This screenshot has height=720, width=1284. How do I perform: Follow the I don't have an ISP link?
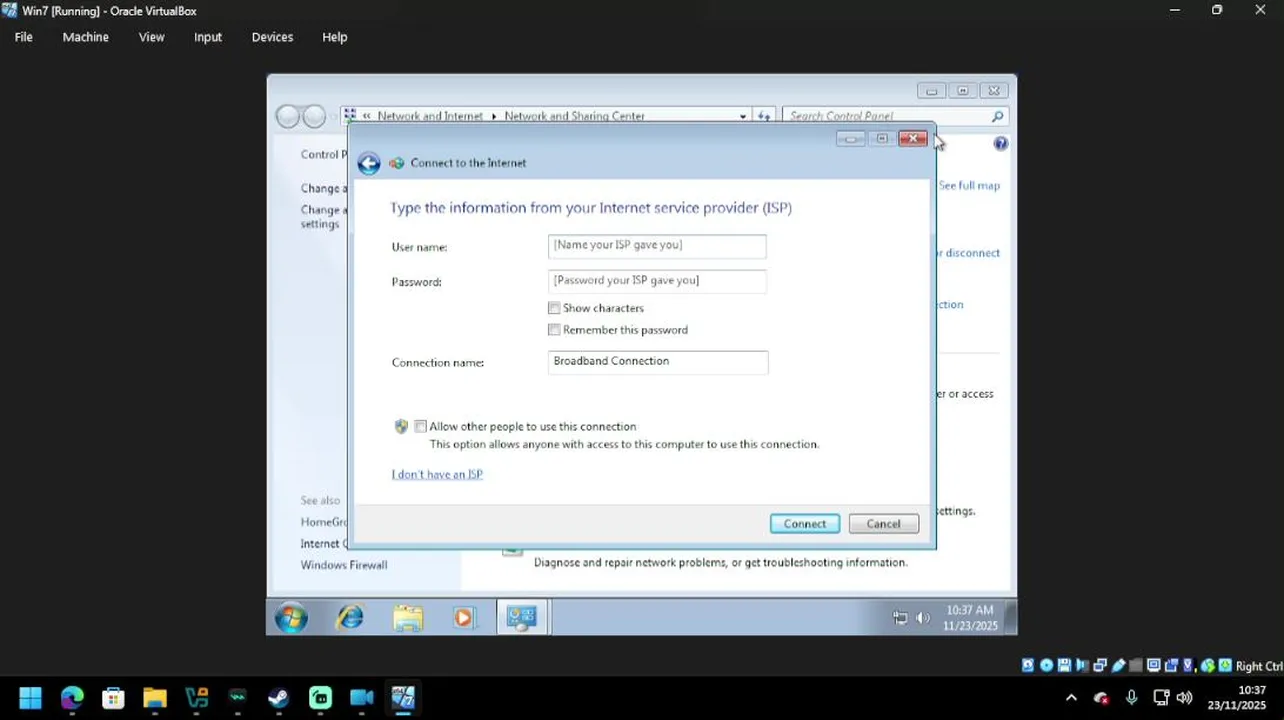437,474
